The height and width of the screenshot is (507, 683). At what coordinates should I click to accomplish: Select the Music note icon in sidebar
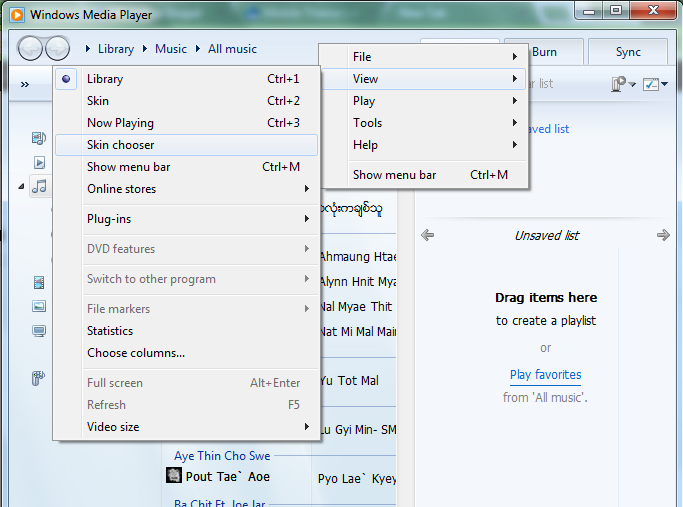39,186
